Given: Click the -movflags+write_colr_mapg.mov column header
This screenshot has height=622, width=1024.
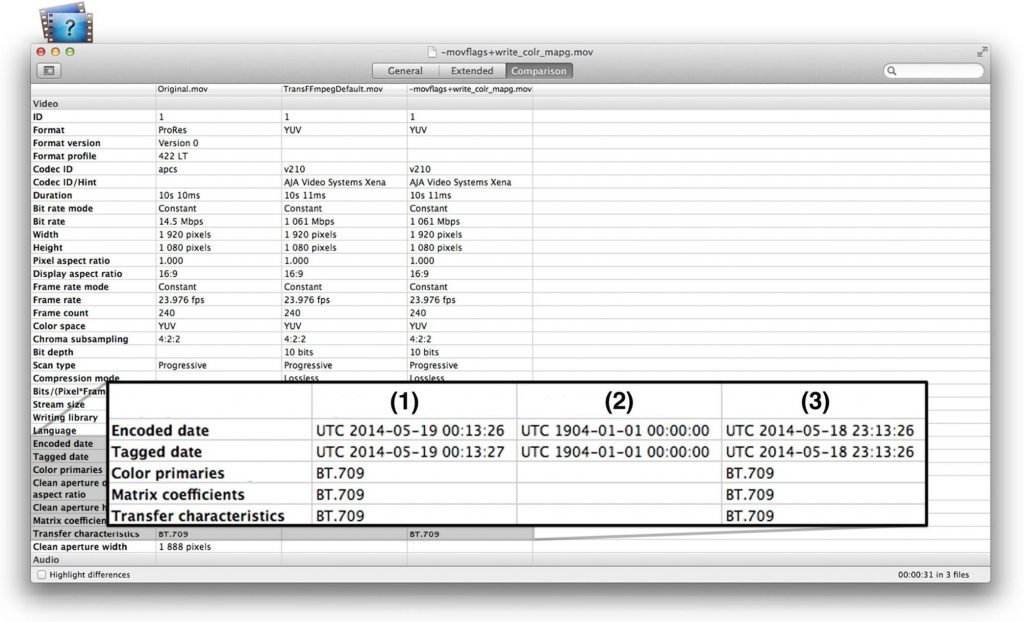Looking at the screenshot, I should [470, 89].
